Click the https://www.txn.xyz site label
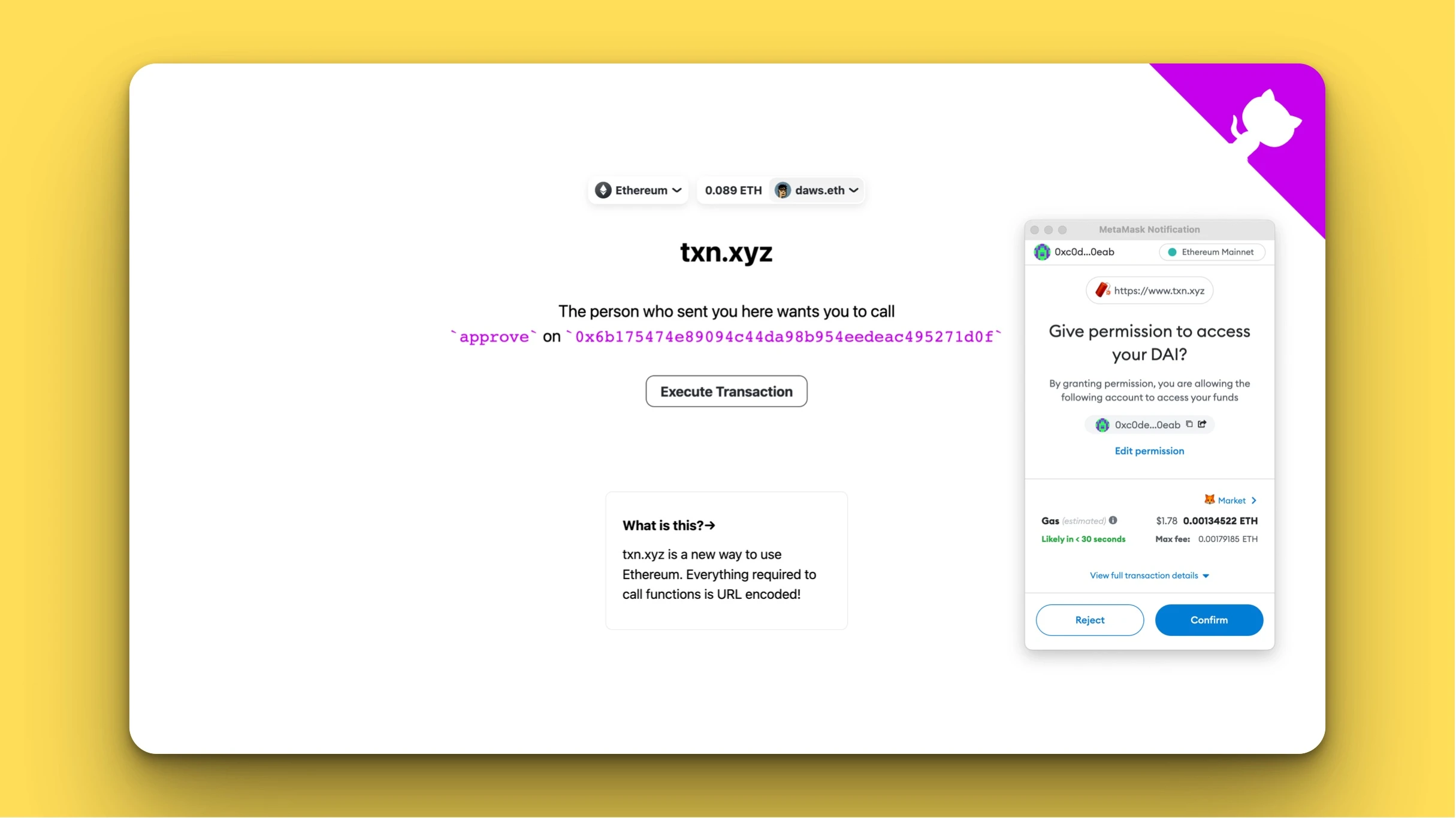Viewport: 1456px width, 818px height. (x=1149, y=290)
